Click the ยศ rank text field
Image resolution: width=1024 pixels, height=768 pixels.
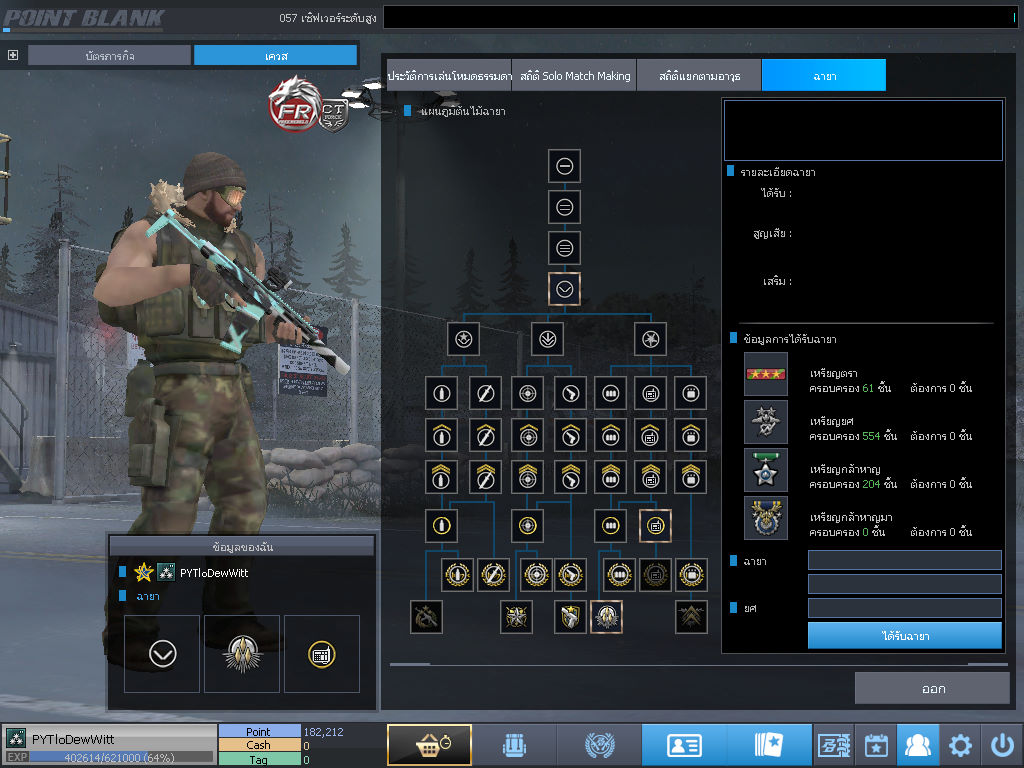[x=904, y=608]
